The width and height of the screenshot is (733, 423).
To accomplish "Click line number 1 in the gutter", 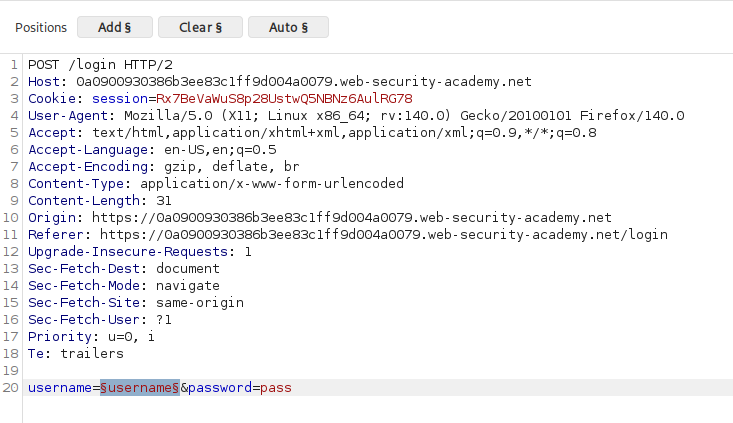I will point(14,65).
